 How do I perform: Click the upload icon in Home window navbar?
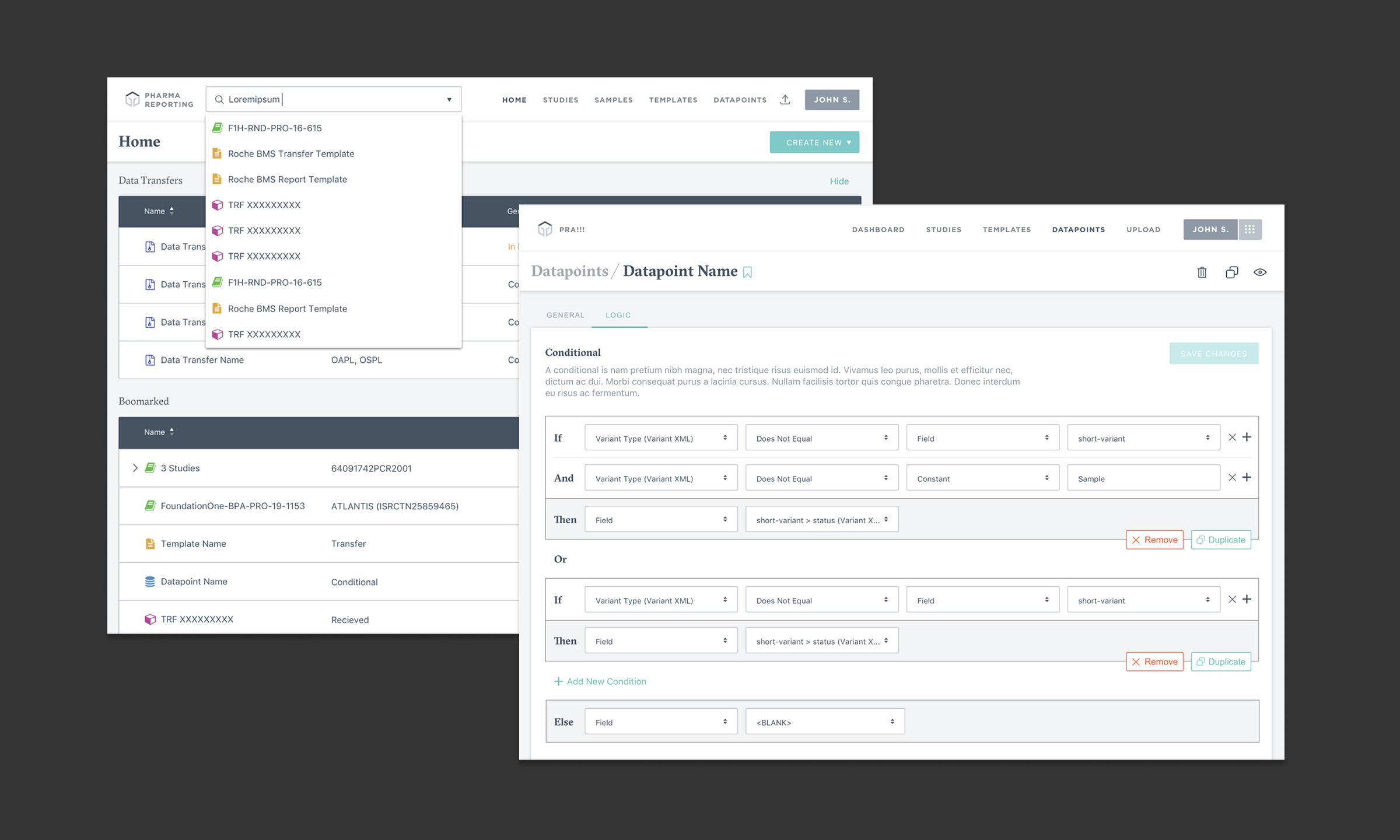tap(785, 100)
